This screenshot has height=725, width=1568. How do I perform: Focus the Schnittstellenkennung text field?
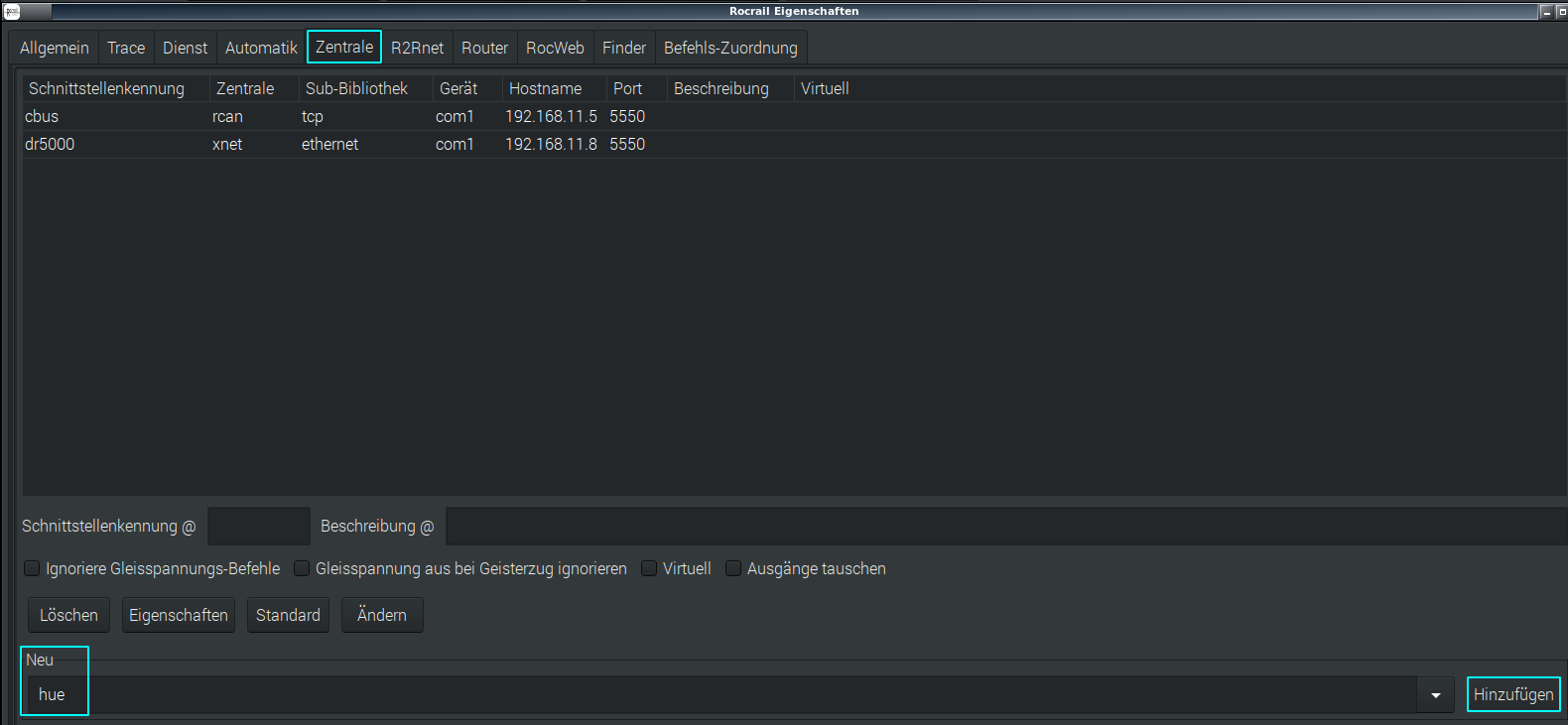click(259, 527)
